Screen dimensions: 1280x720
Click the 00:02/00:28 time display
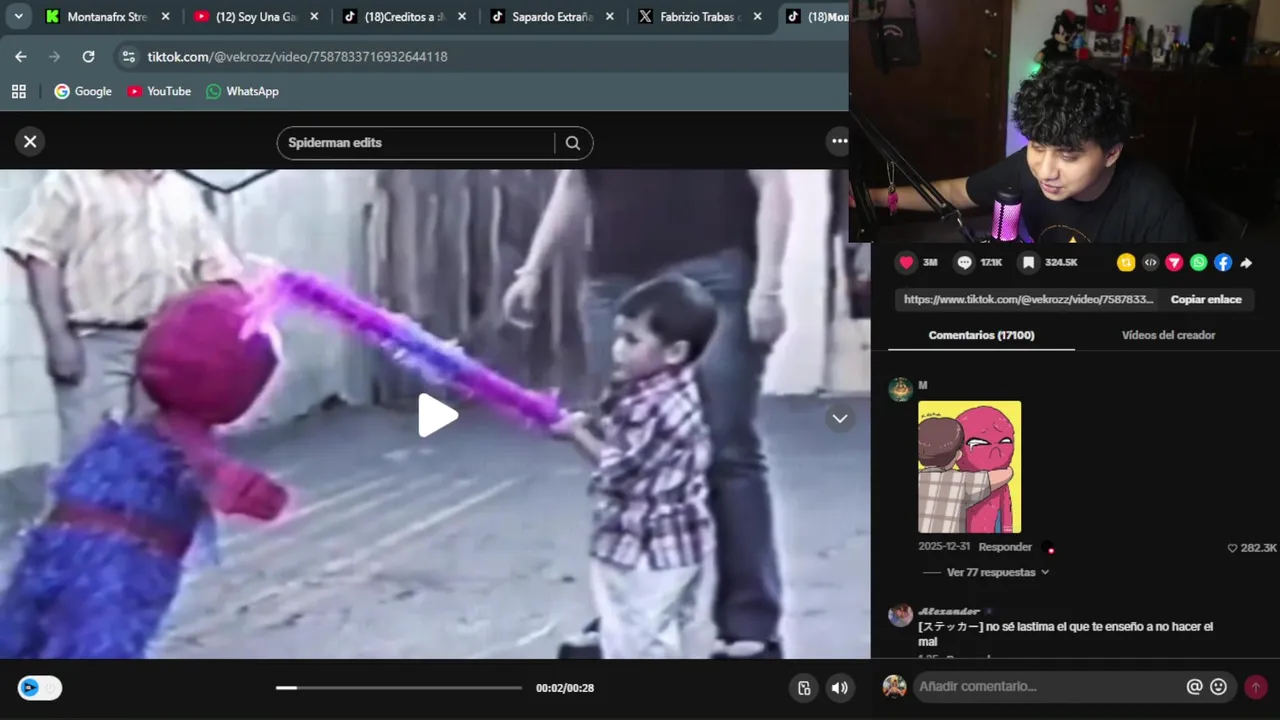(565, 688)
